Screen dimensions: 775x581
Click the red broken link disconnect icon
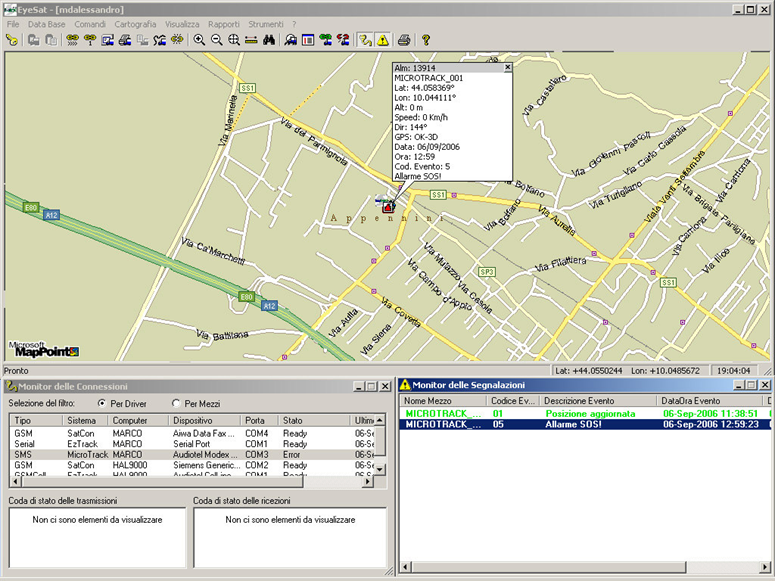pyautogui.click(x=343, y=40)
